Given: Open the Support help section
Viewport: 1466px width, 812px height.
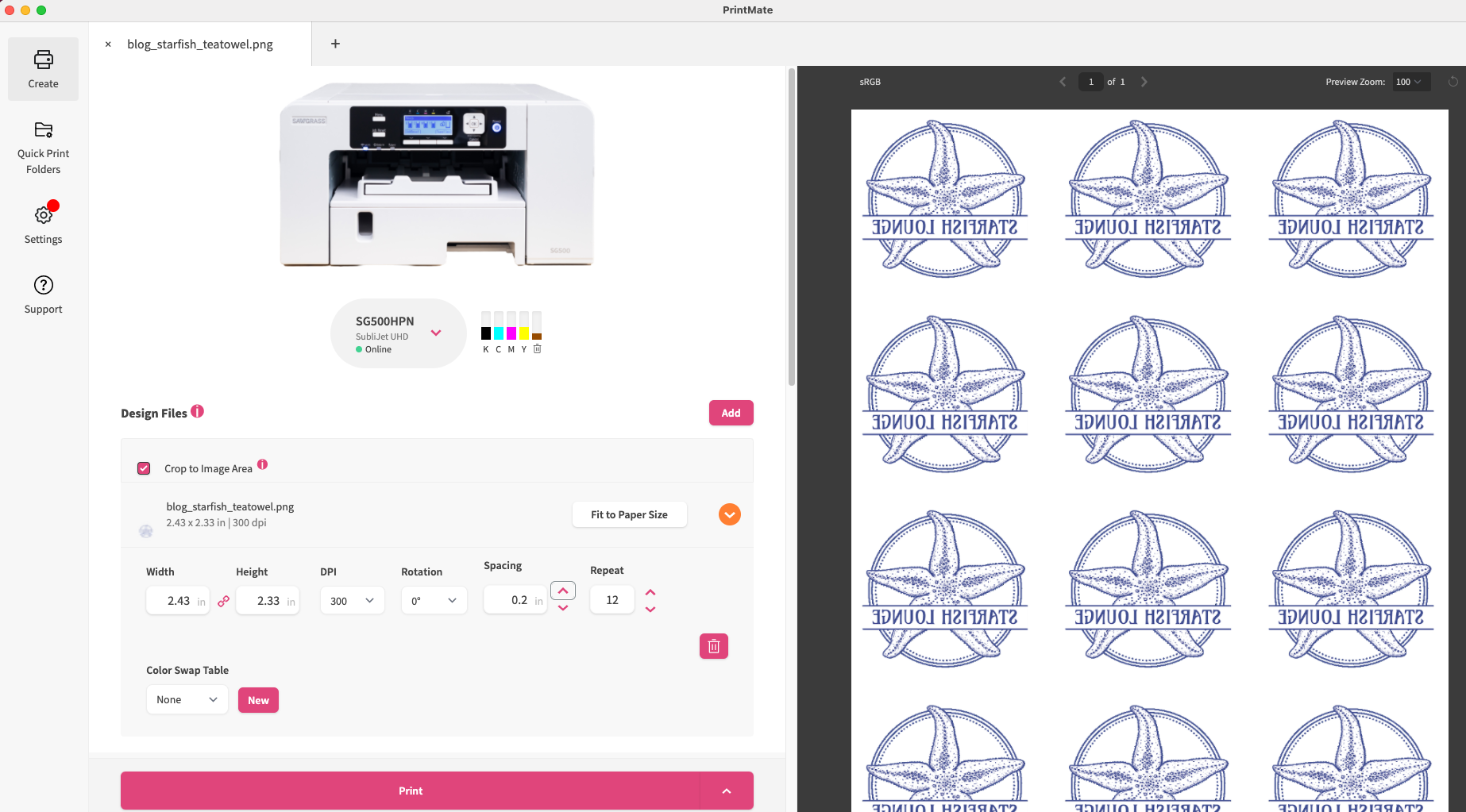Looking at the screenshot, I should click(x=43, y=294).
